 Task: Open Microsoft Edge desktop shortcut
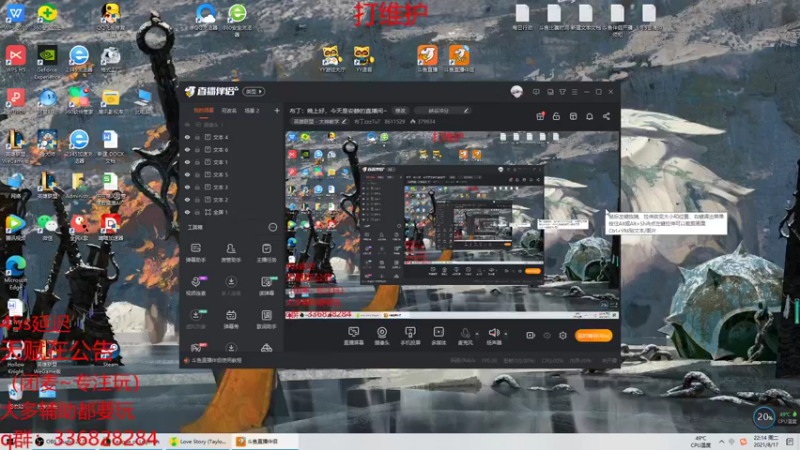tap(15, 273)
